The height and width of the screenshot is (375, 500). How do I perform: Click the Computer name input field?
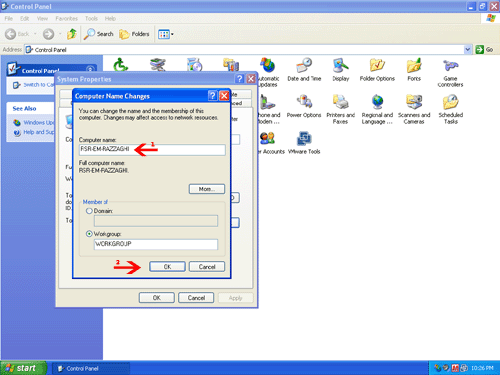(152, 149)
